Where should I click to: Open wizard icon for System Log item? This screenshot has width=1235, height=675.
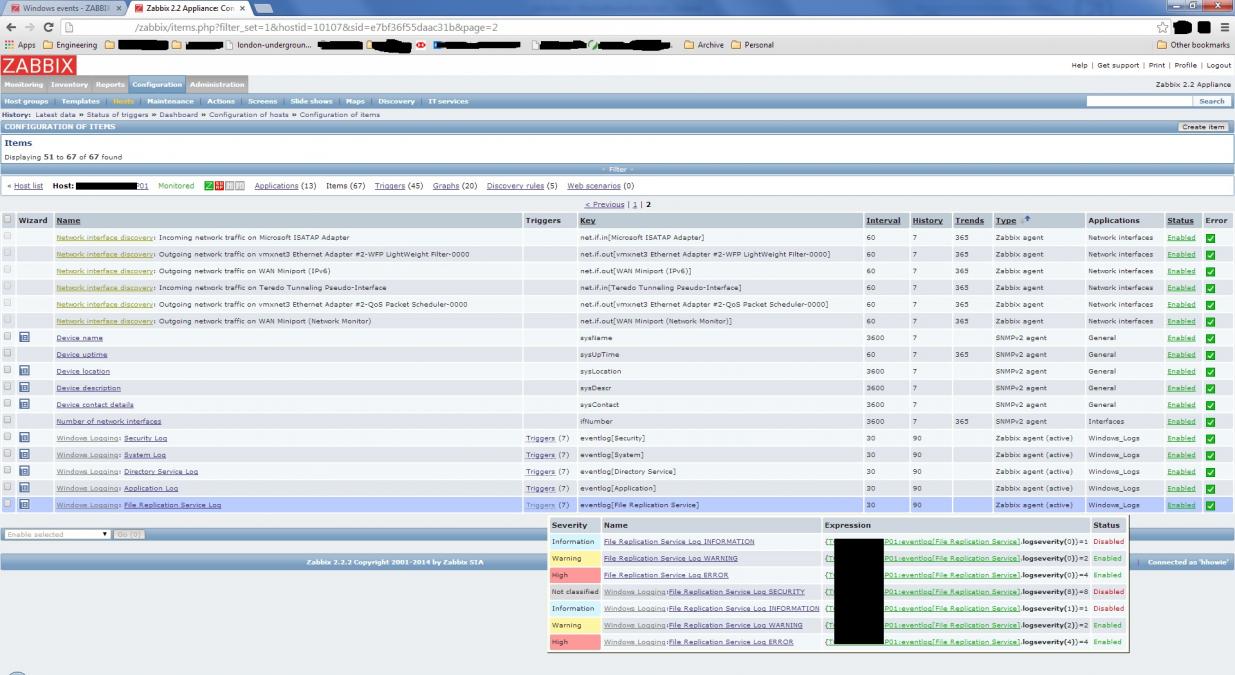pos(24,454)
